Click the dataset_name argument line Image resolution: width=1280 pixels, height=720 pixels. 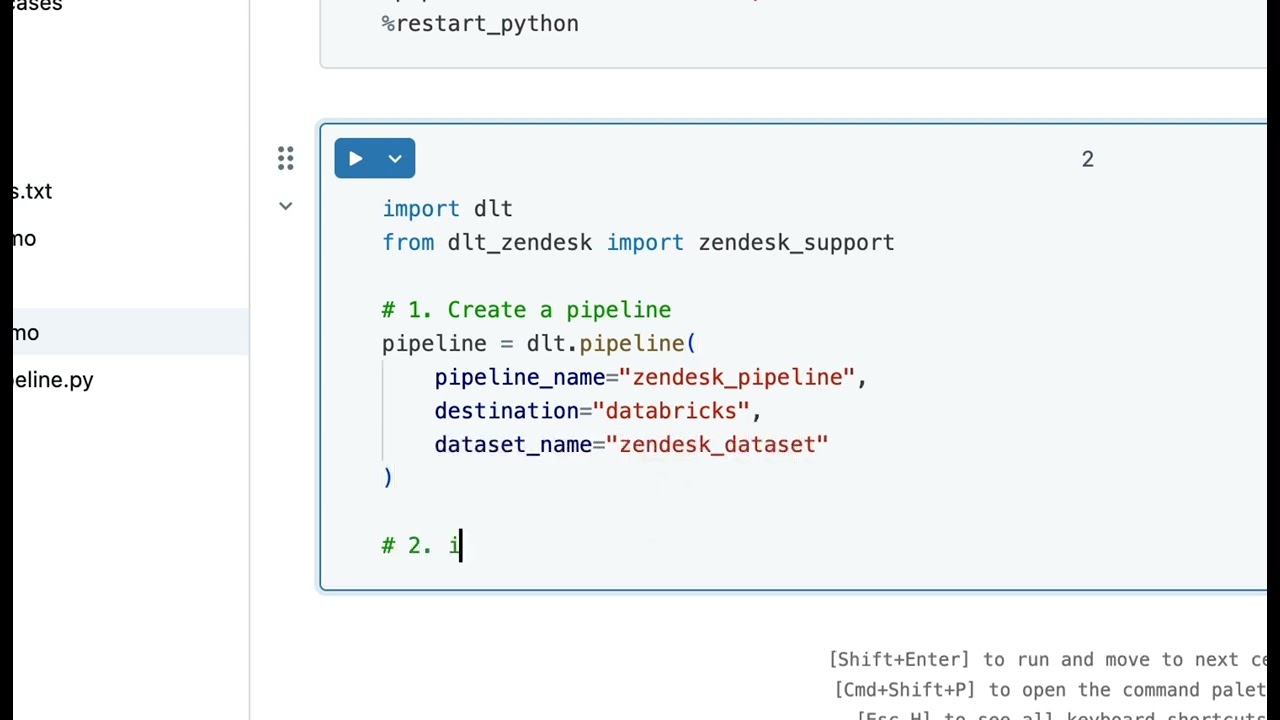coord(631,445)
